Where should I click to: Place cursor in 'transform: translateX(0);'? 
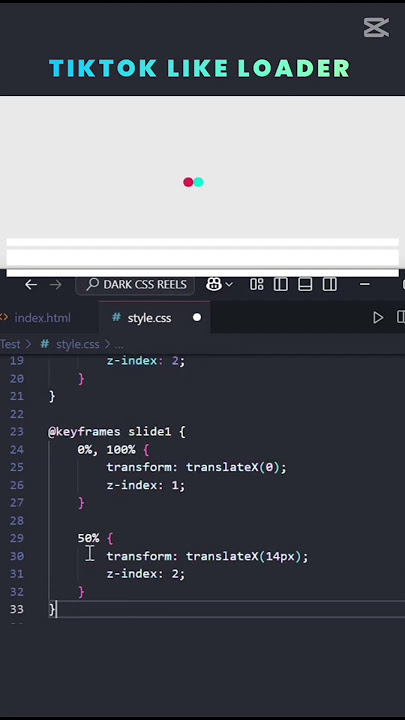(x=196, y=467)
